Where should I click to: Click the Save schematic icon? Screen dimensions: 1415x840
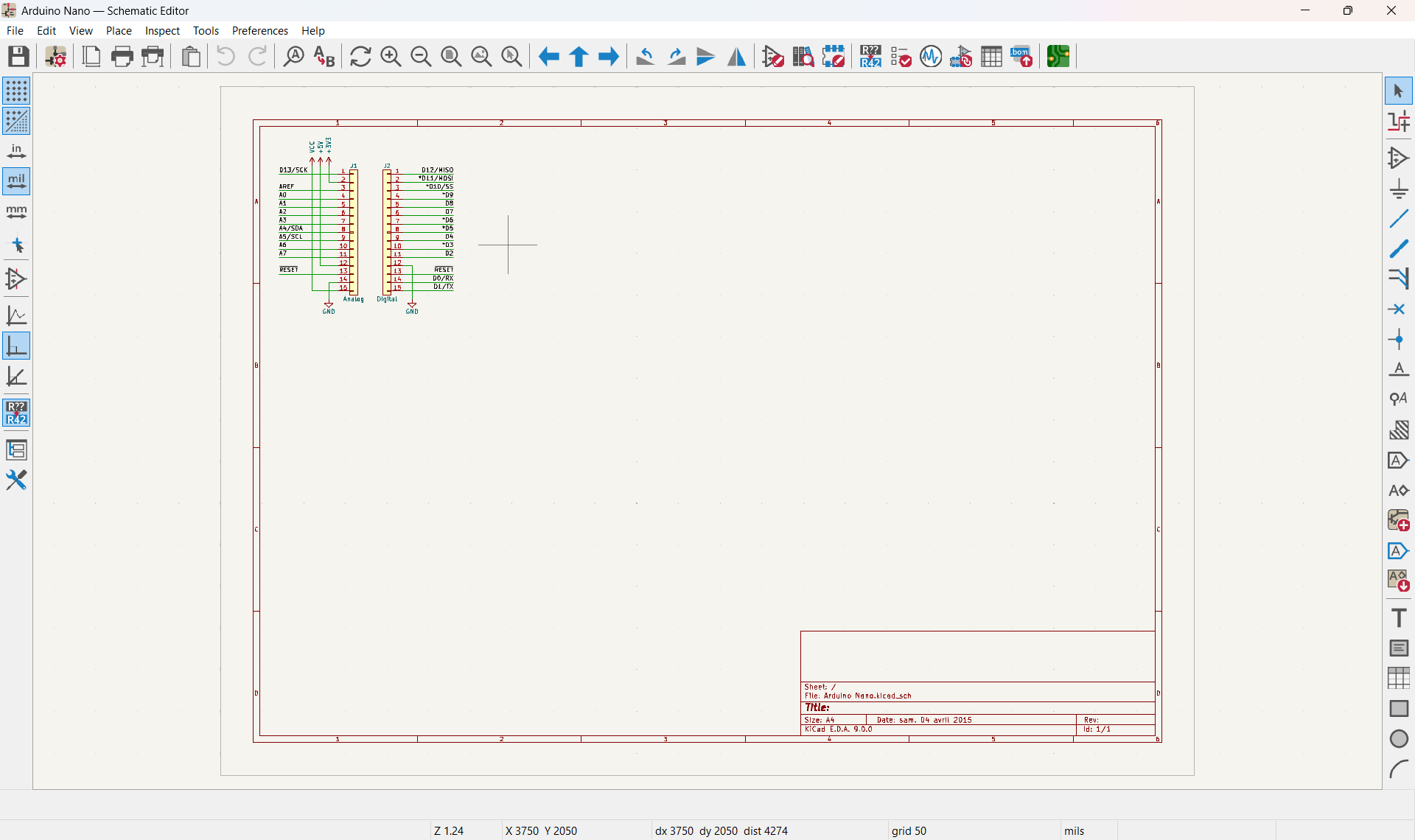(18, 57)
